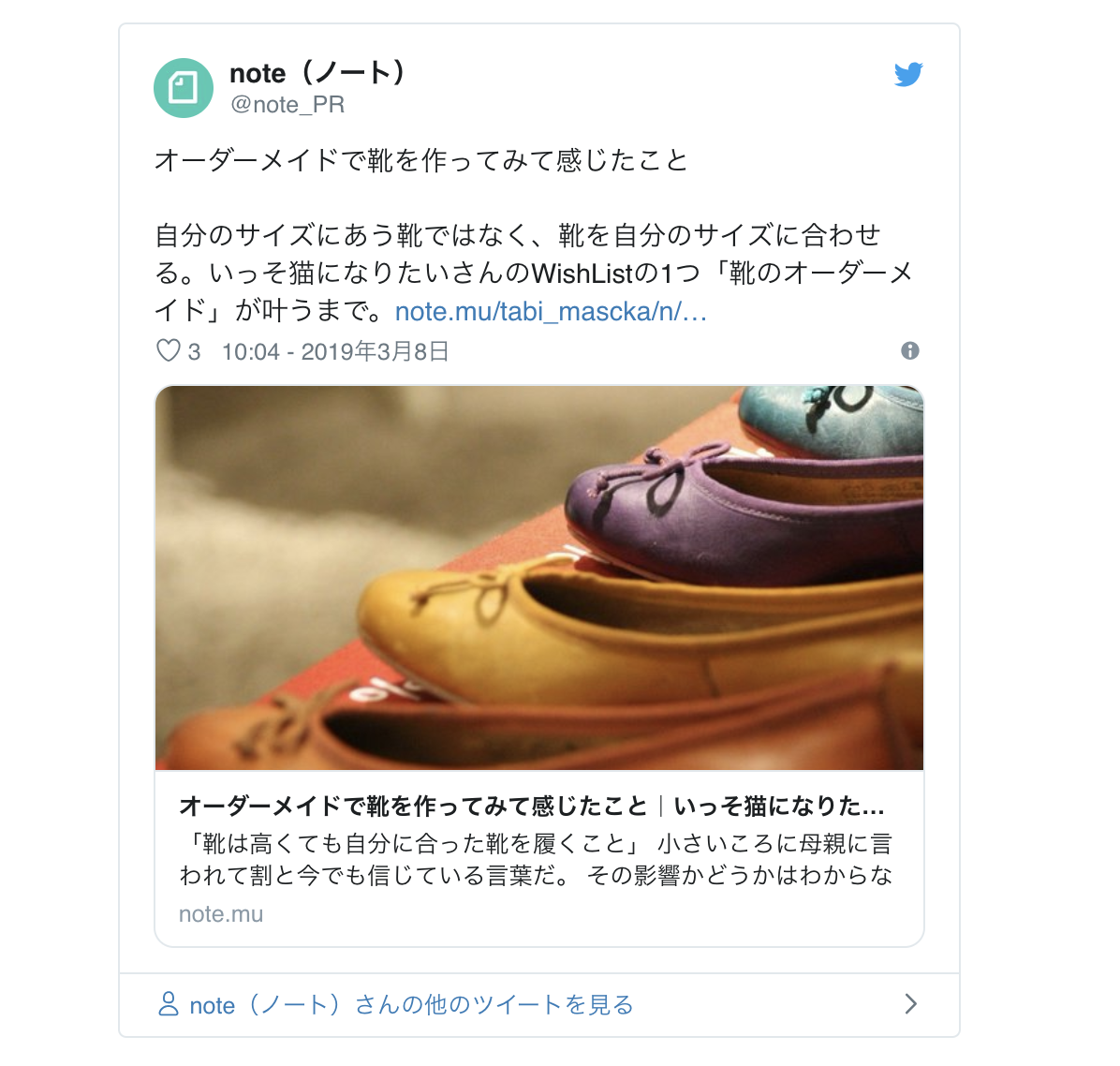Click the tweet headline text オーダーメイドで靴を
This screenshot has height=1066, width=1120.
421,160
